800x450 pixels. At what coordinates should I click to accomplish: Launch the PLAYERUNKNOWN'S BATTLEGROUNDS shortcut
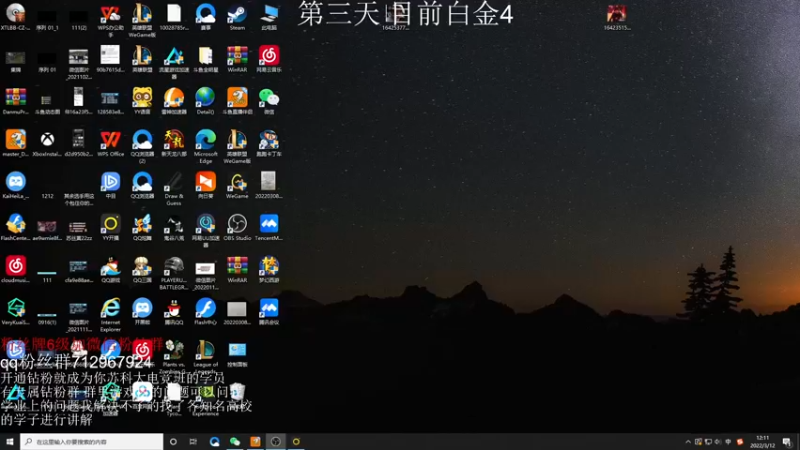(173, 273)
